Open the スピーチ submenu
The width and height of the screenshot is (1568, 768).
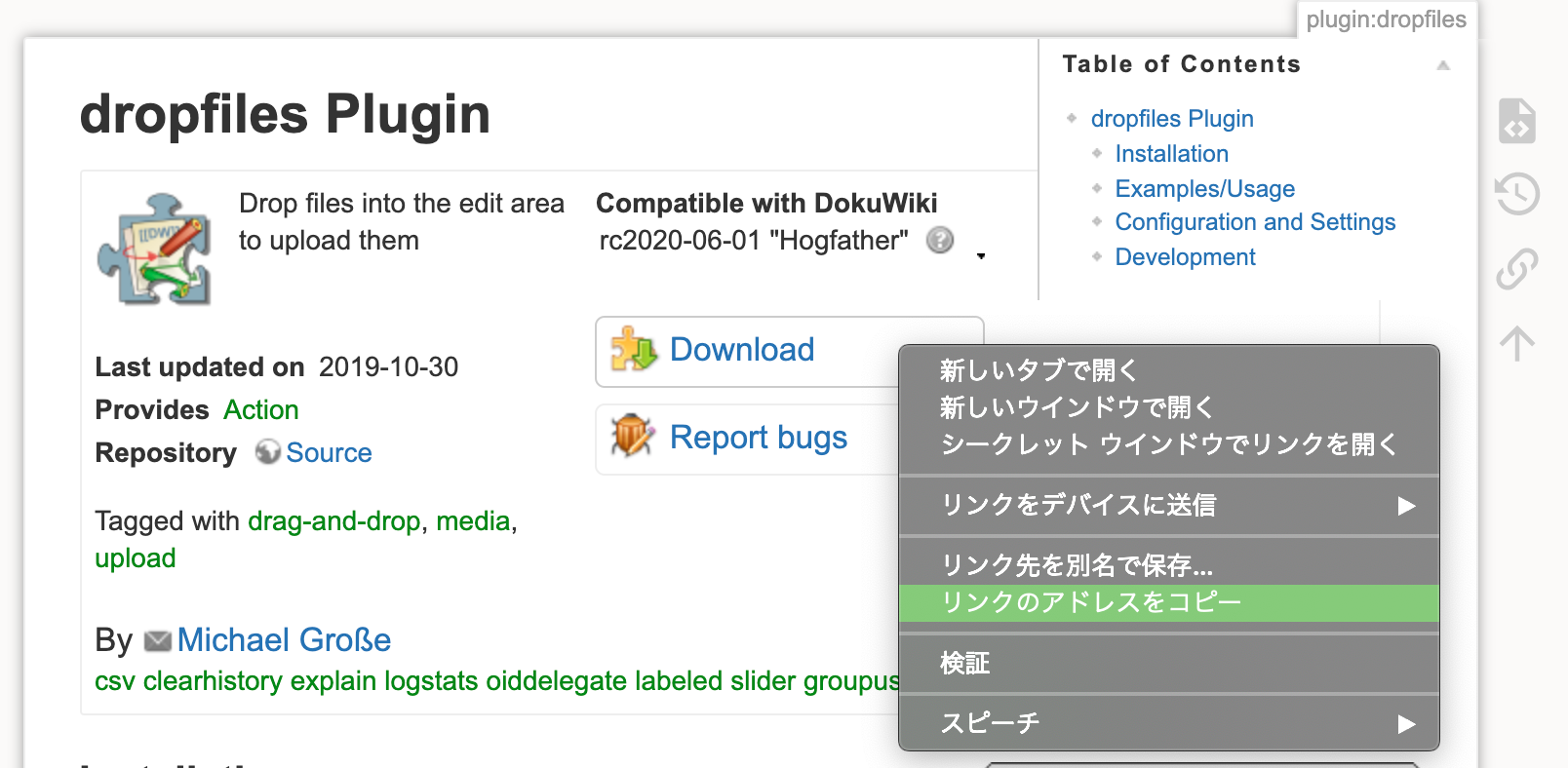pos(1168,723)
